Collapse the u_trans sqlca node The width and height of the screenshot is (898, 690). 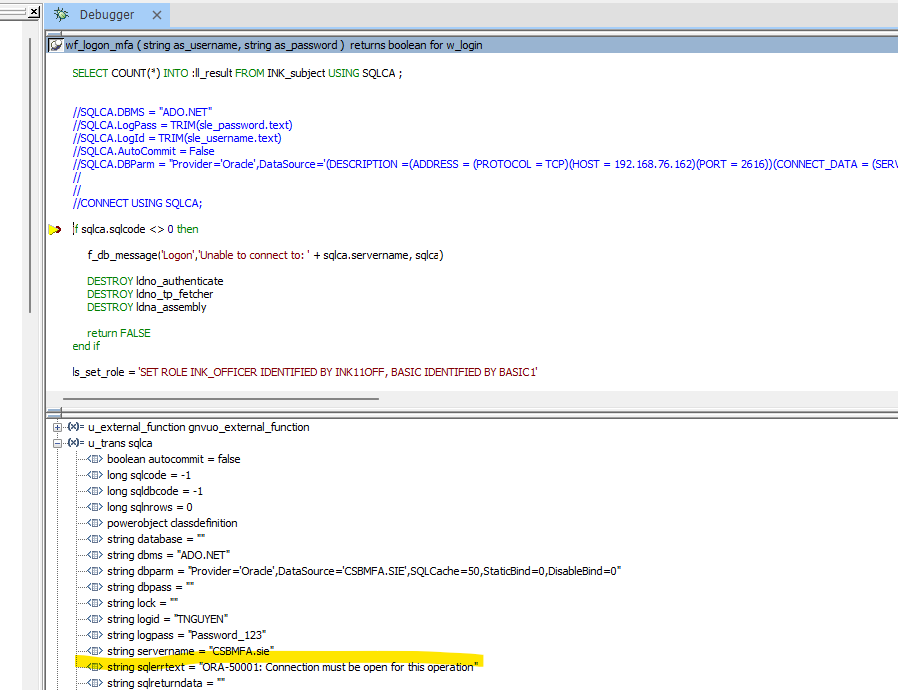point(57,443)
